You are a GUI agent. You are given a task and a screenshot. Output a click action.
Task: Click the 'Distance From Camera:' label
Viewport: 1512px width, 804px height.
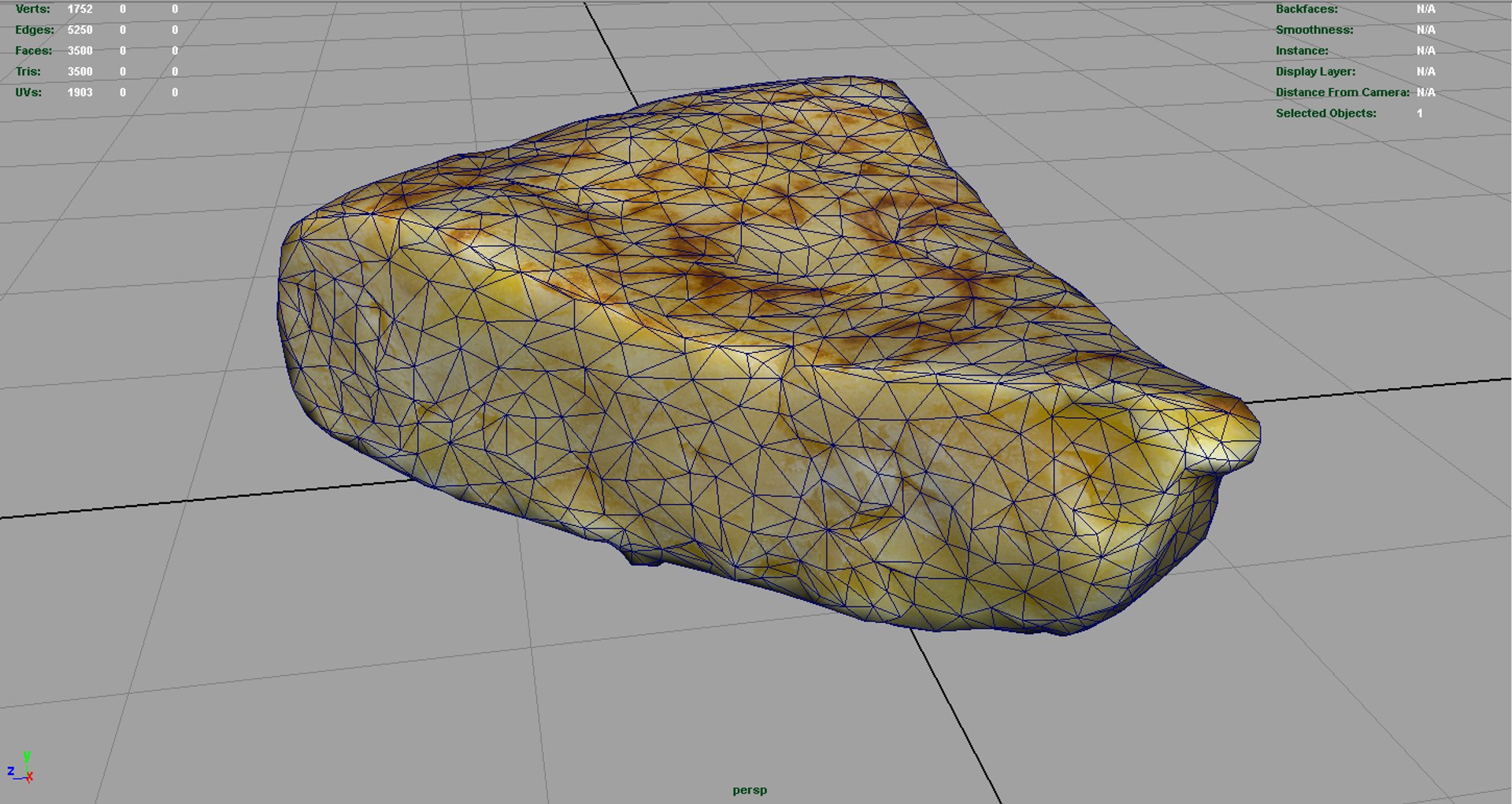(x=1343, y=92)
